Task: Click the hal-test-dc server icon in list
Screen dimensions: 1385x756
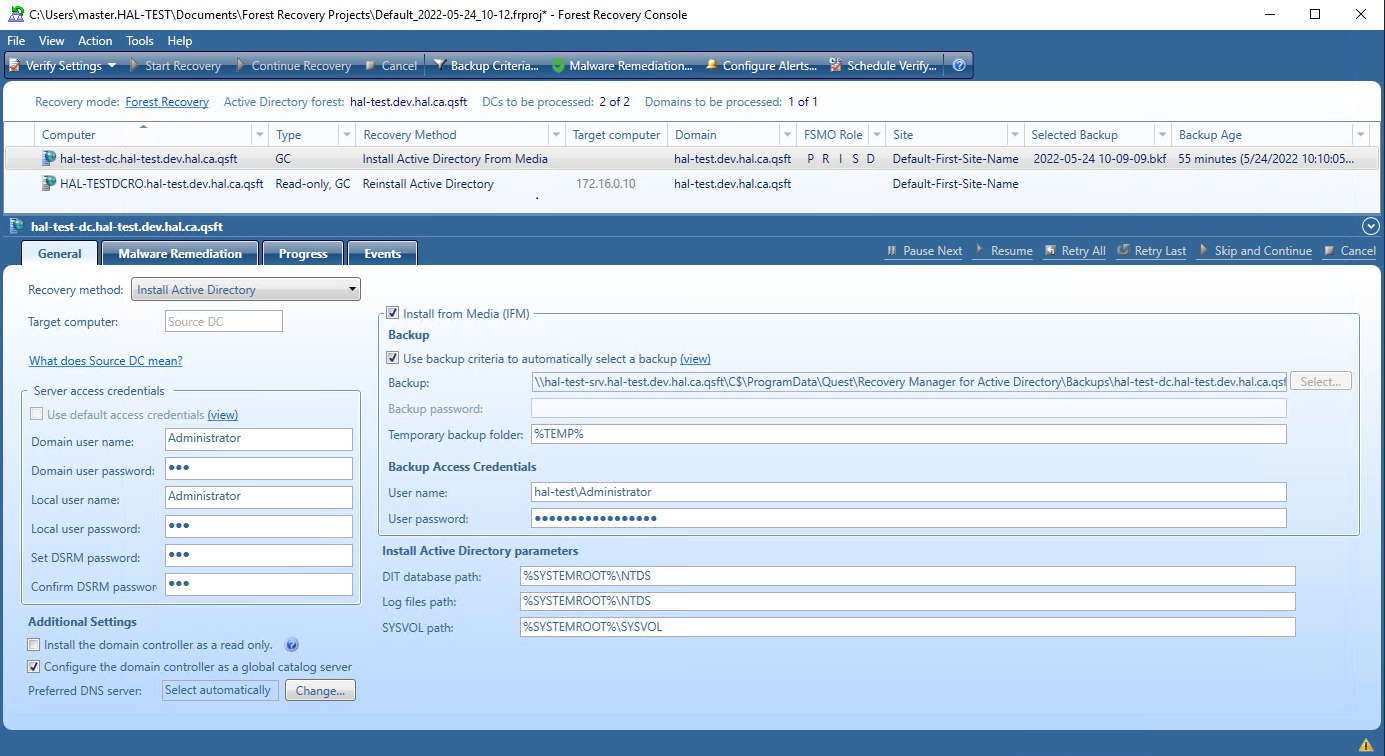Action: point(49,158)
